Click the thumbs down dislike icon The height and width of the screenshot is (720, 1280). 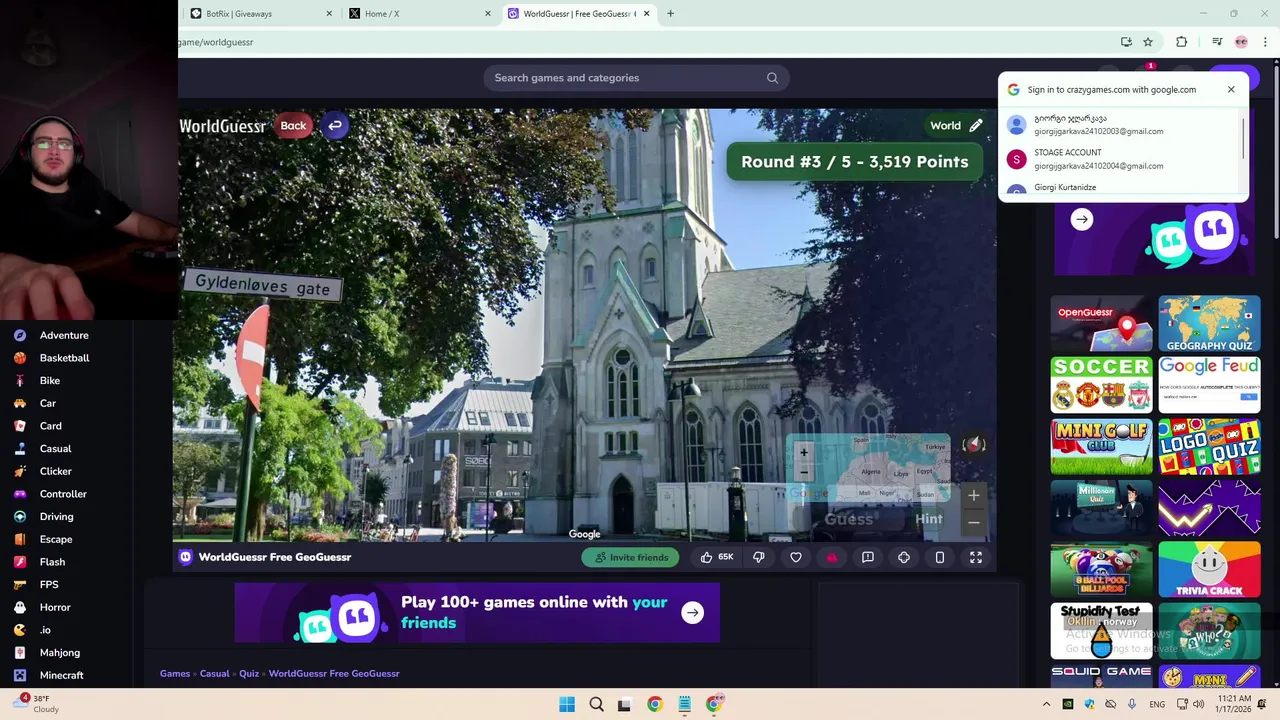[759, 557]
